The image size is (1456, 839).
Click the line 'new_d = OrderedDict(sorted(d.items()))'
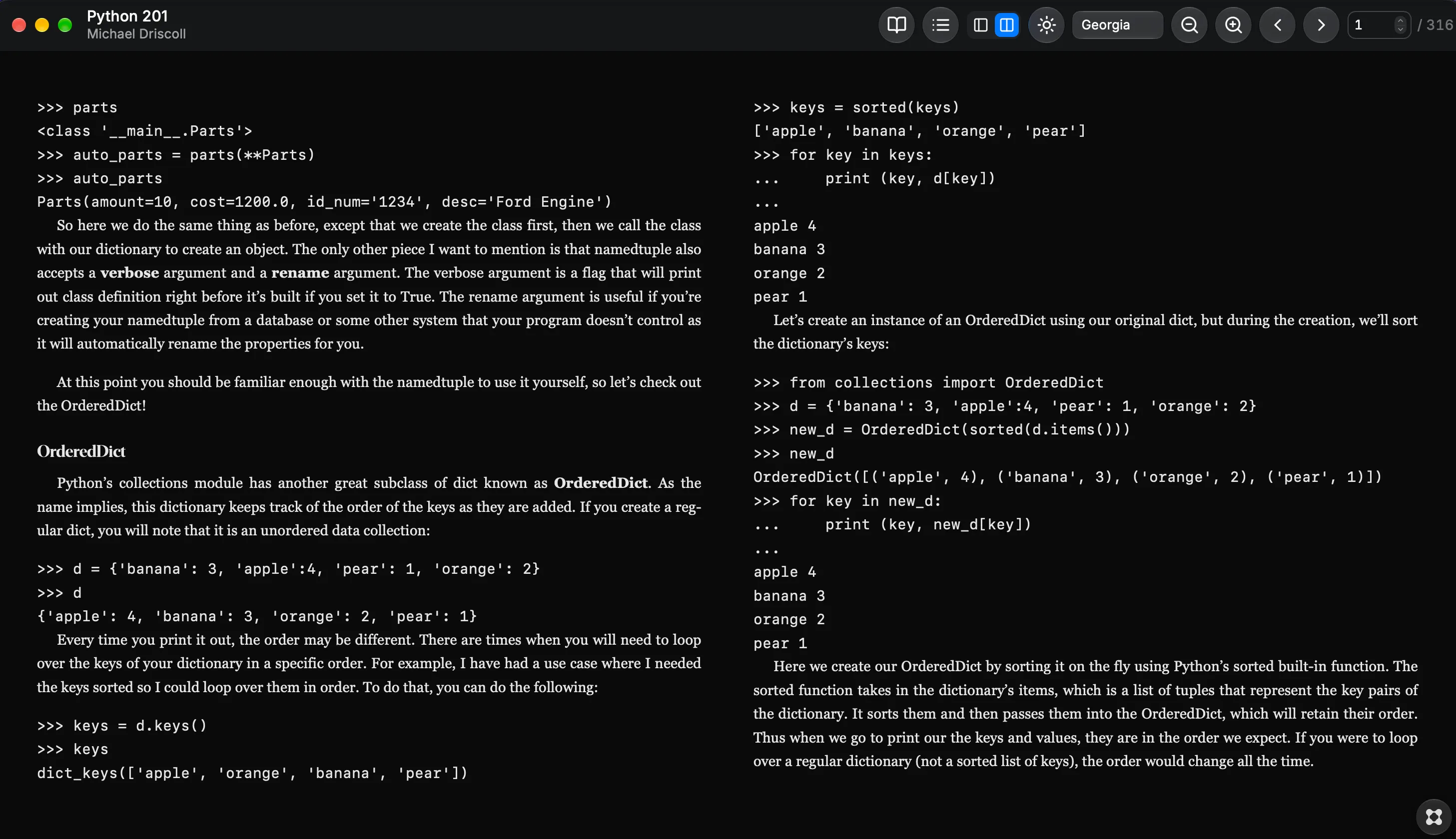[x=960, y=429]
